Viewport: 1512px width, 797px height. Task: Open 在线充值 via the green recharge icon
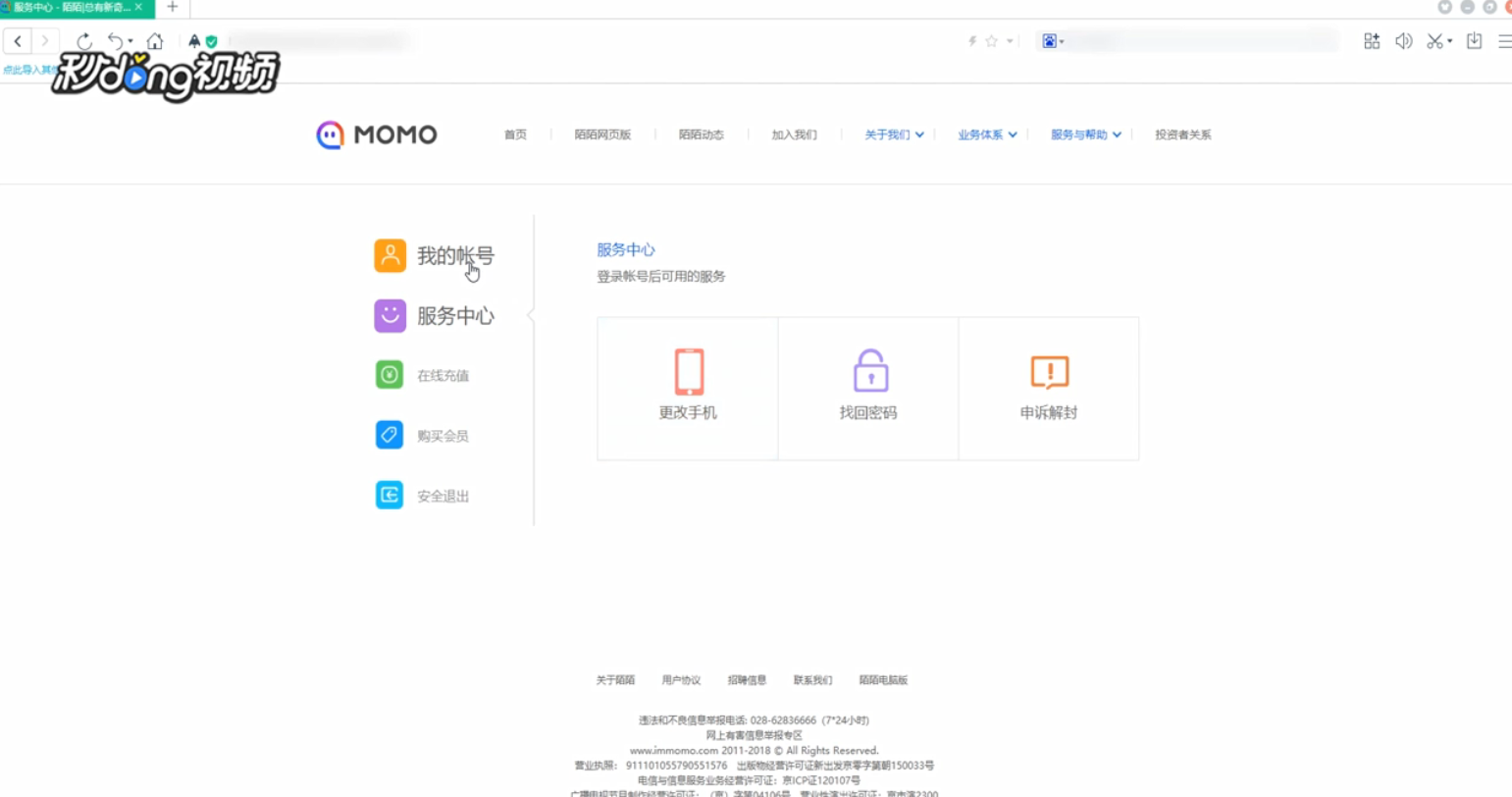click(389, 374)
